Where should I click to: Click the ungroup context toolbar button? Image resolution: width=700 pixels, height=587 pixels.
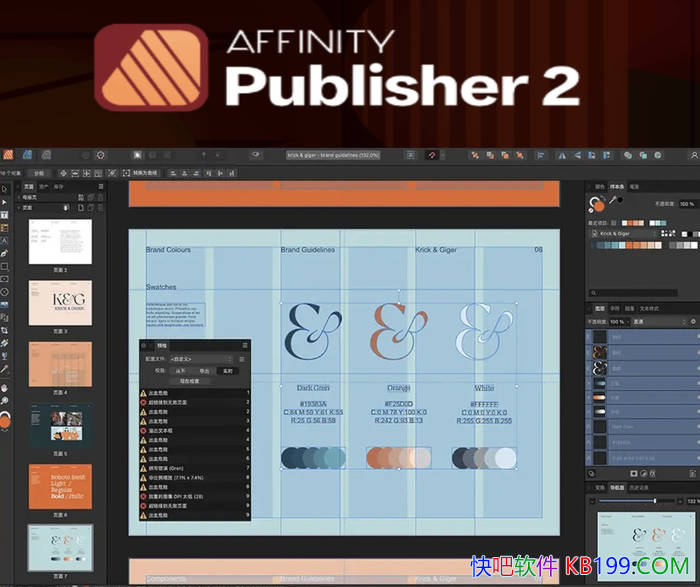click(39, 173)
